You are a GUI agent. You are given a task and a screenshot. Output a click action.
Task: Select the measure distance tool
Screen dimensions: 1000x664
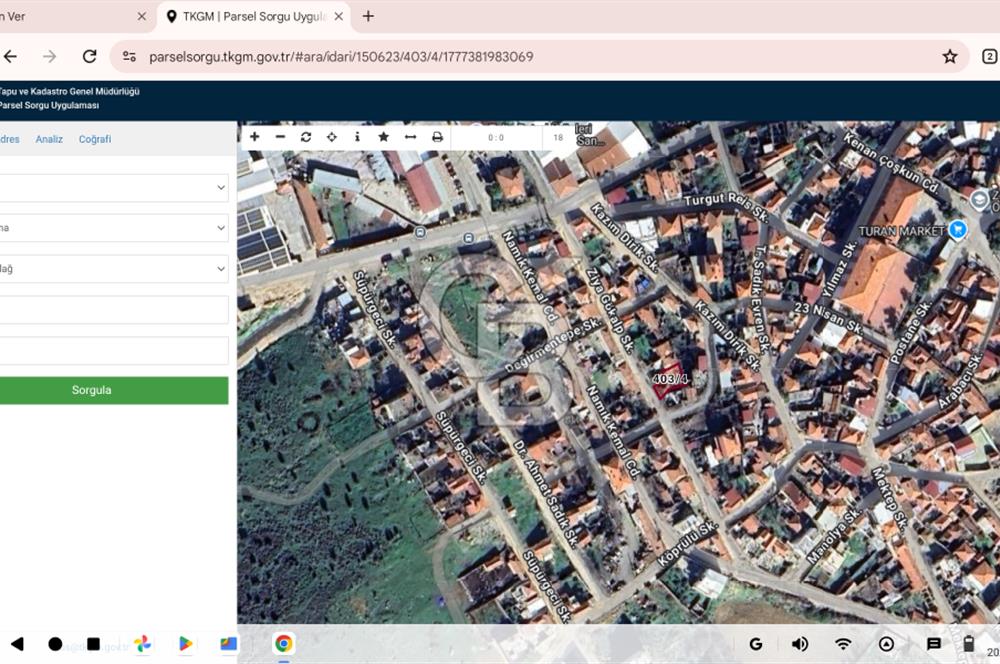tap(408, 135)
